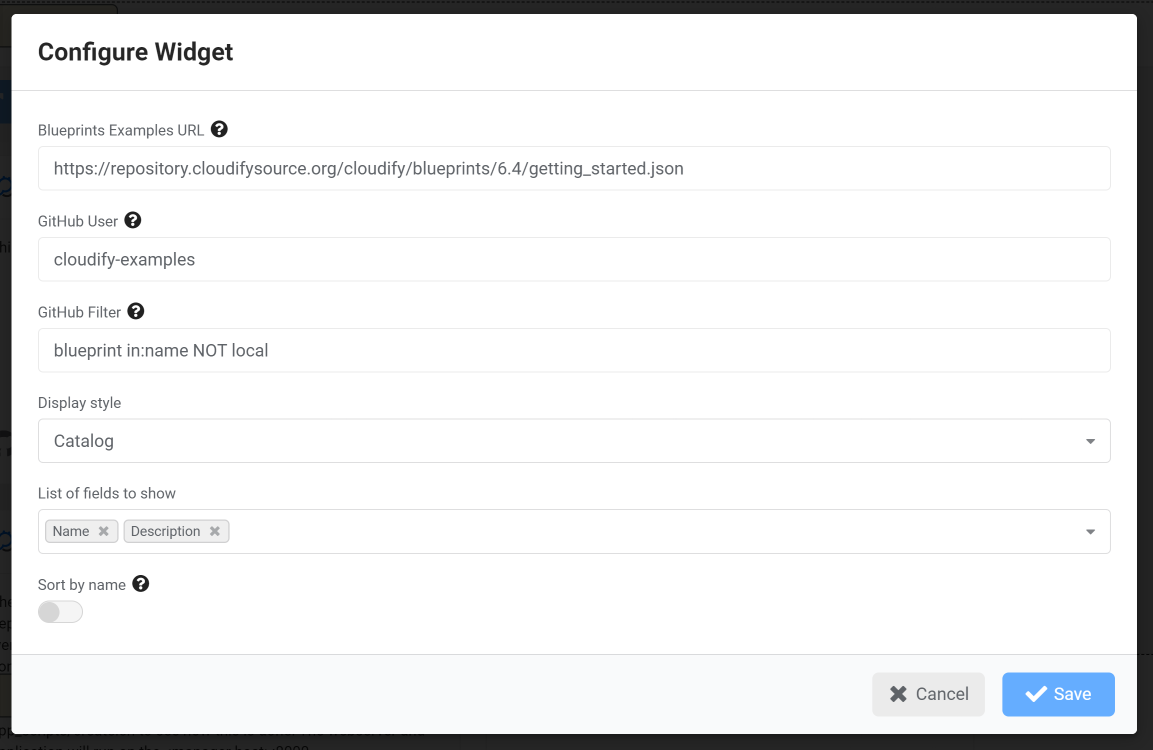The width and height of the screenshot is (1153, 750).
Task: Click the GitHub Filter question mark icon
Action: 135,311
